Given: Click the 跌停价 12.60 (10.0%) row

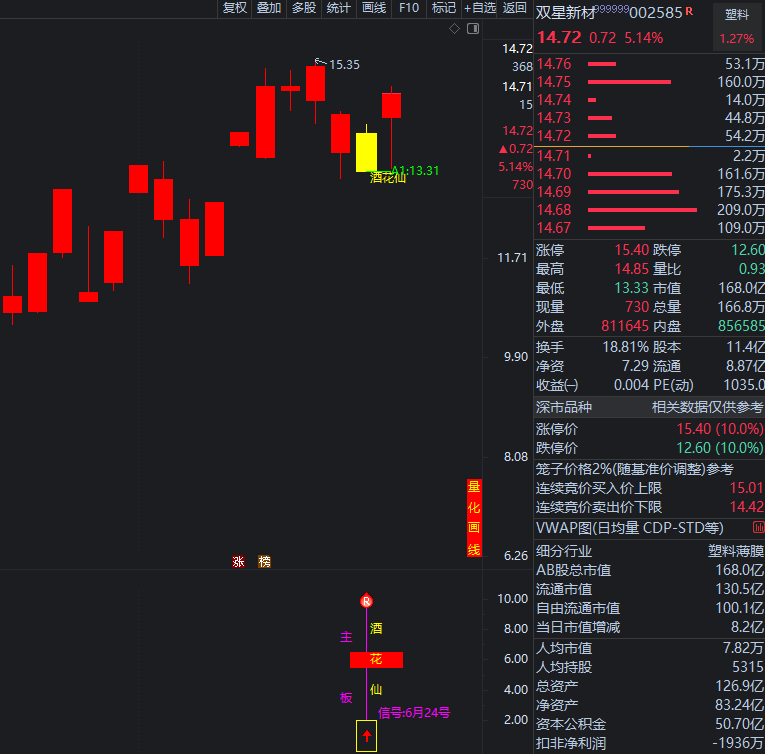Looking at the screenshot, I should (649, 448).
